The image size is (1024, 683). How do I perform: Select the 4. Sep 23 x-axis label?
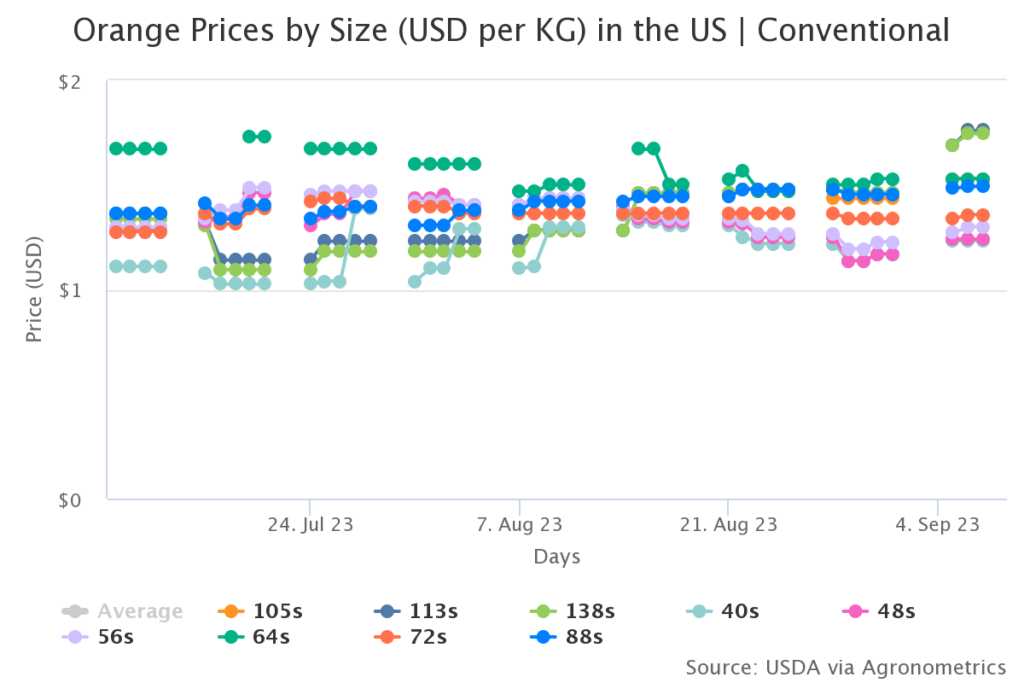(x=937, y=524)
